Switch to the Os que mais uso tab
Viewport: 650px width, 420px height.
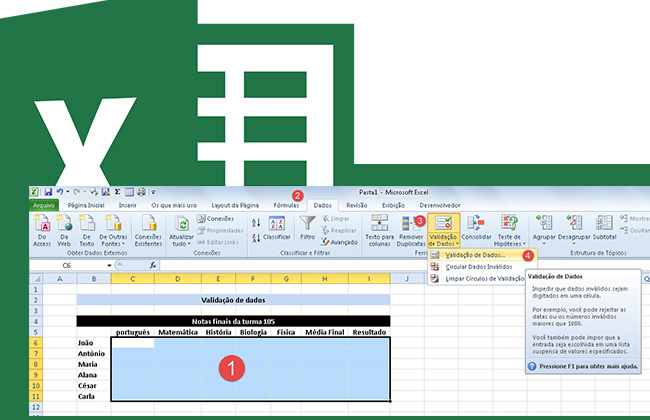click(174, 205)
